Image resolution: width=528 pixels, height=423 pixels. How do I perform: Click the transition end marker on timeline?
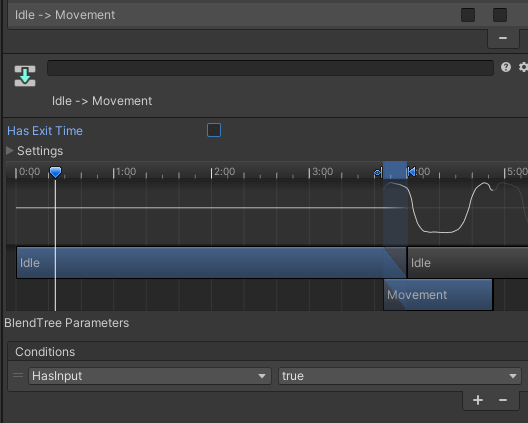pyautogui.click(x=411, y=172)
